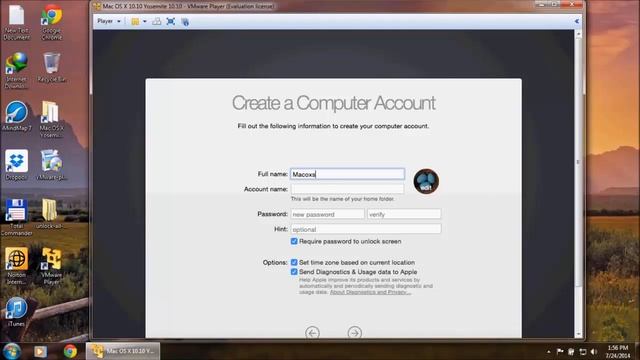Click the volume speaker tray icon
This screenshot has width=640, height=360.
click(x=594, y=351)
